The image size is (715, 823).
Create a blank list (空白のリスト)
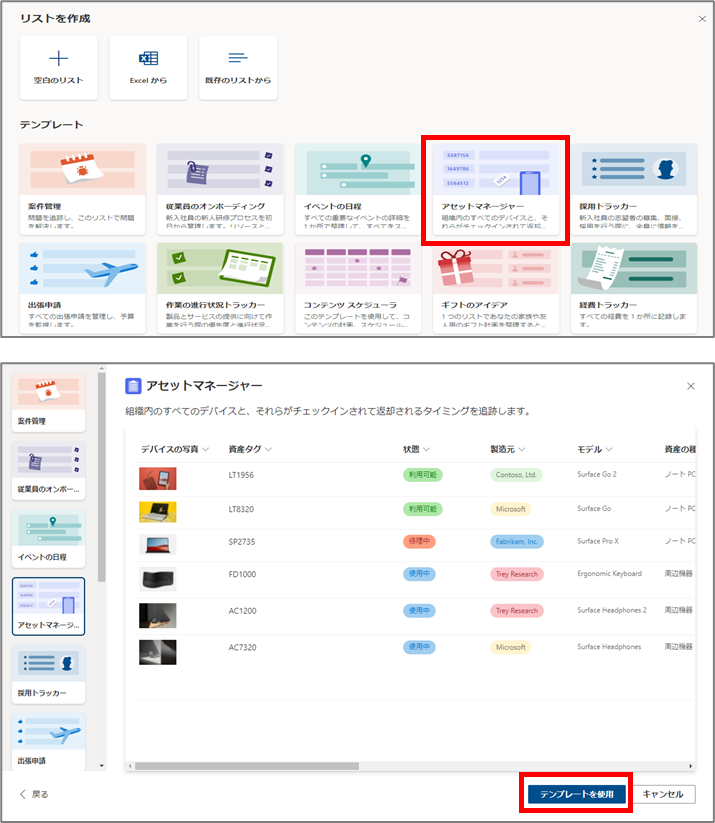click(58, 68)
